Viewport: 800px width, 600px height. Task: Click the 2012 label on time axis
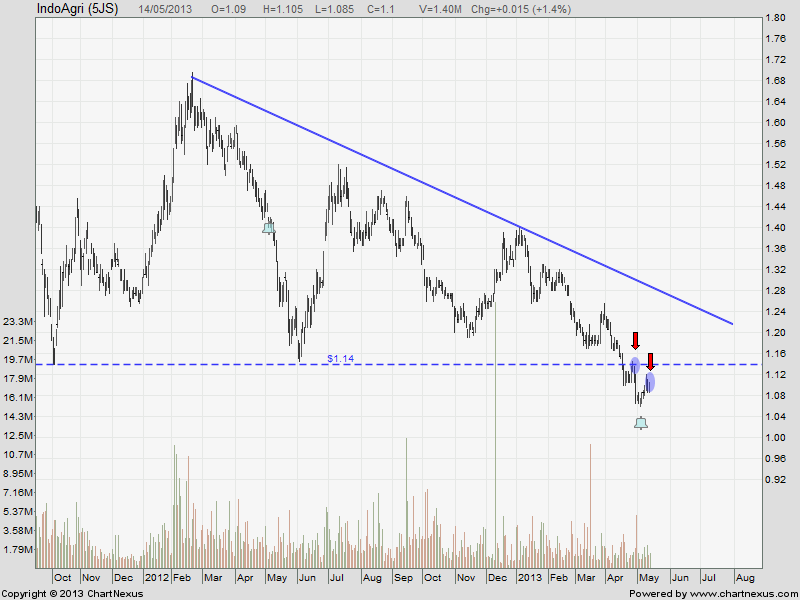[157, 578]
